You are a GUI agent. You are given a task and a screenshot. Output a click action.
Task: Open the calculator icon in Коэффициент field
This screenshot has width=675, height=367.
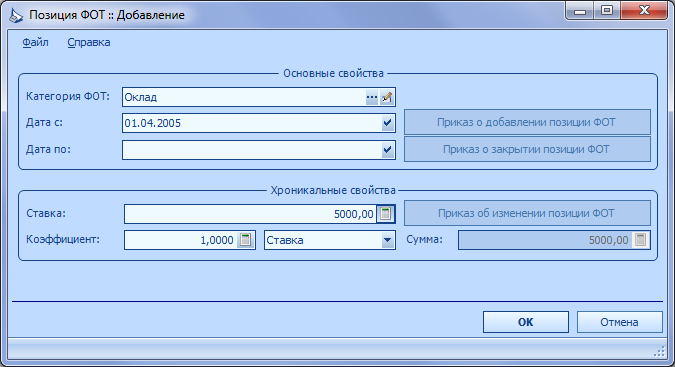pos(245,240)
